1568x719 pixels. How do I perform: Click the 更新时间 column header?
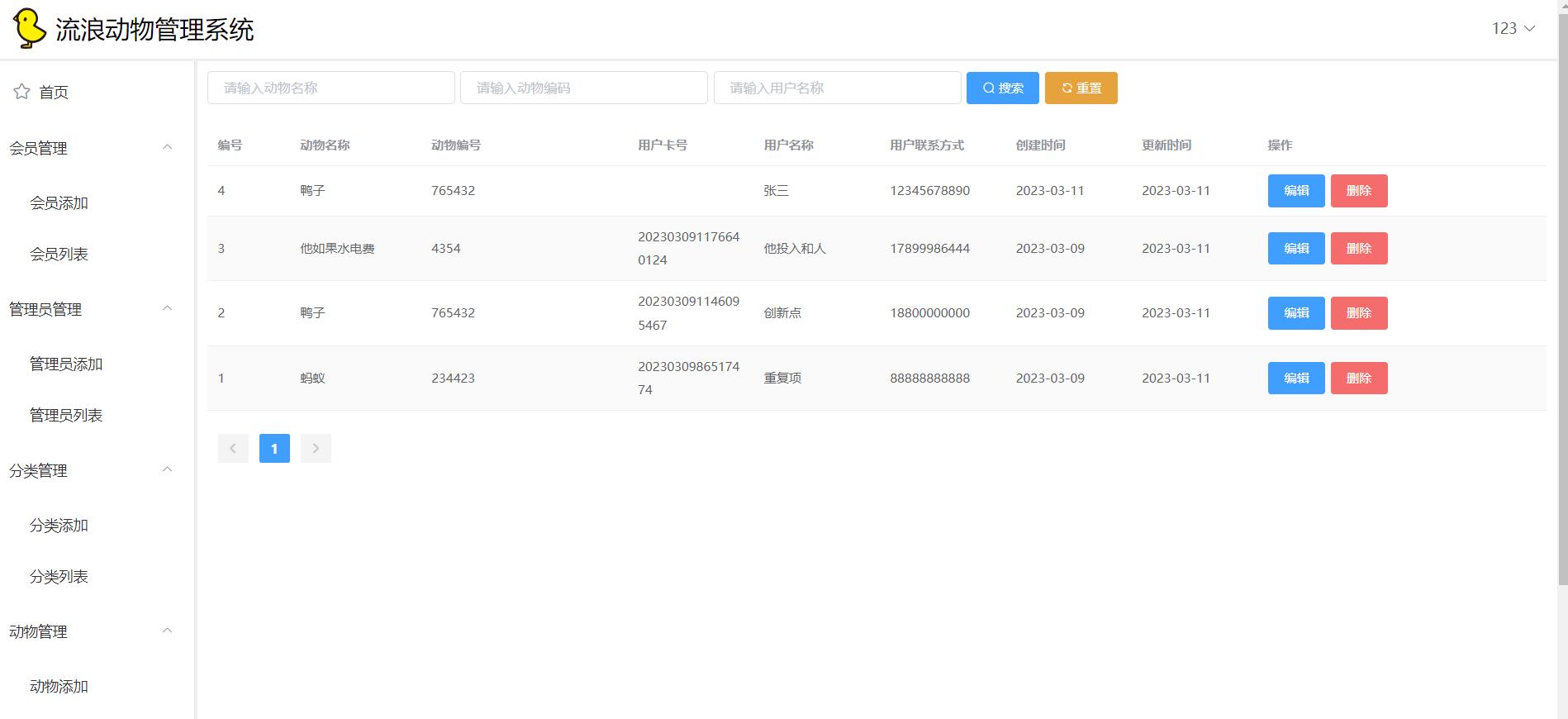[1166, 145]
